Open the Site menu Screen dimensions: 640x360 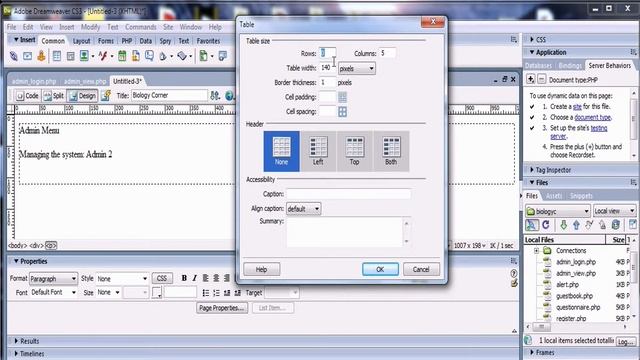click(168, 27)
